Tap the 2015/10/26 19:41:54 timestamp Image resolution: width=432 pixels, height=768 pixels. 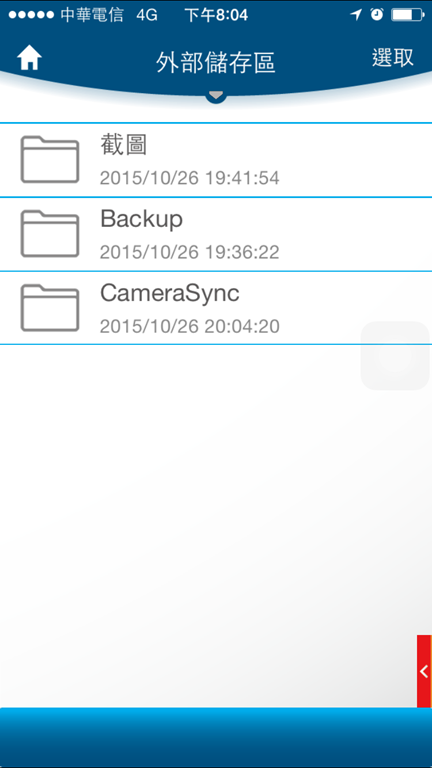click(190, 178)
